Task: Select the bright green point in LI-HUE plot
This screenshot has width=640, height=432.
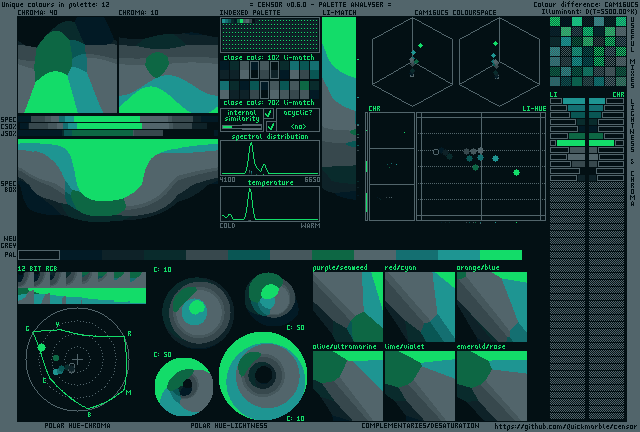Action: [517, 173]
